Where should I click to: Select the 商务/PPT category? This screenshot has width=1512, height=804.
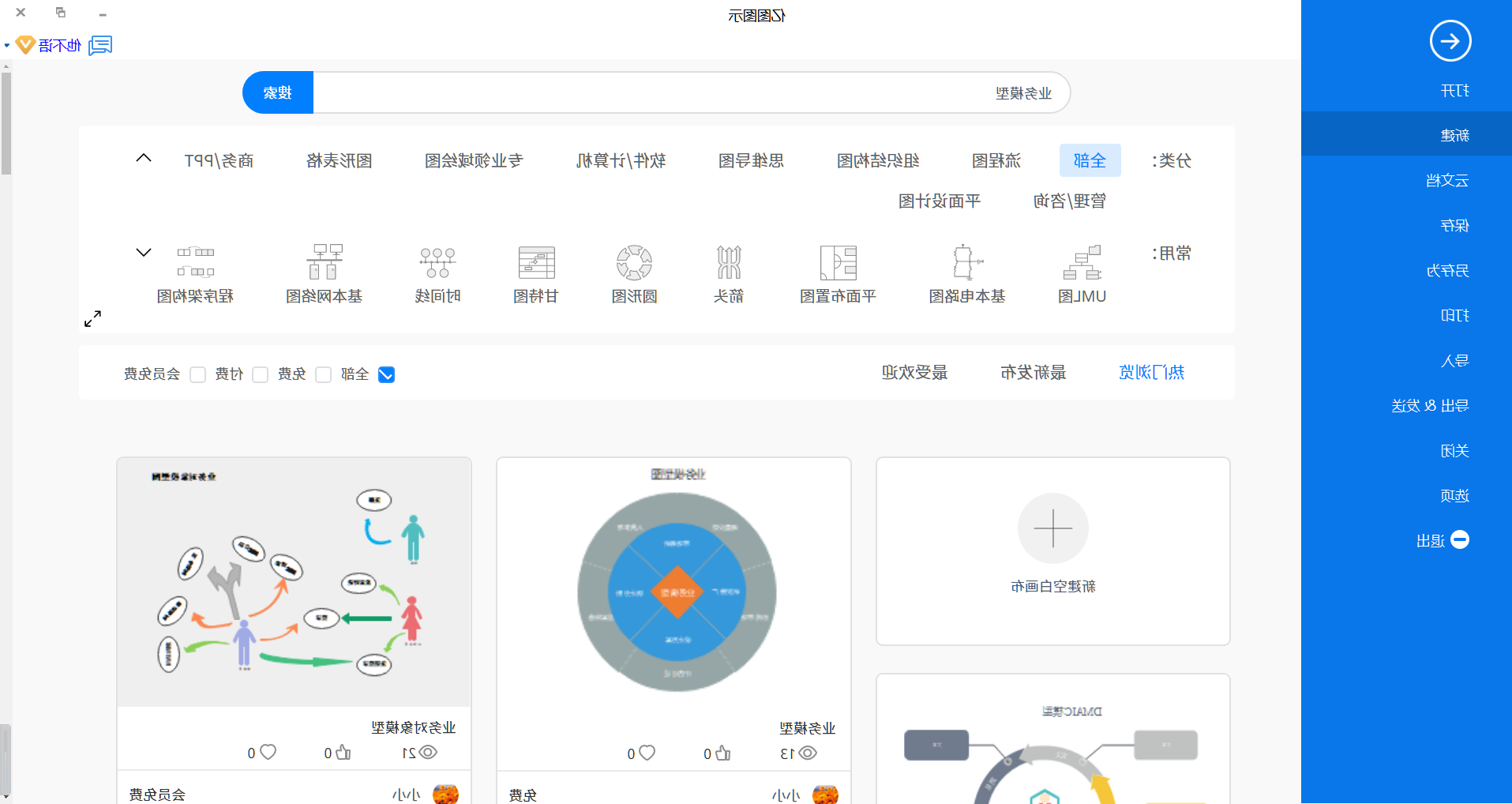click(219, 160)
